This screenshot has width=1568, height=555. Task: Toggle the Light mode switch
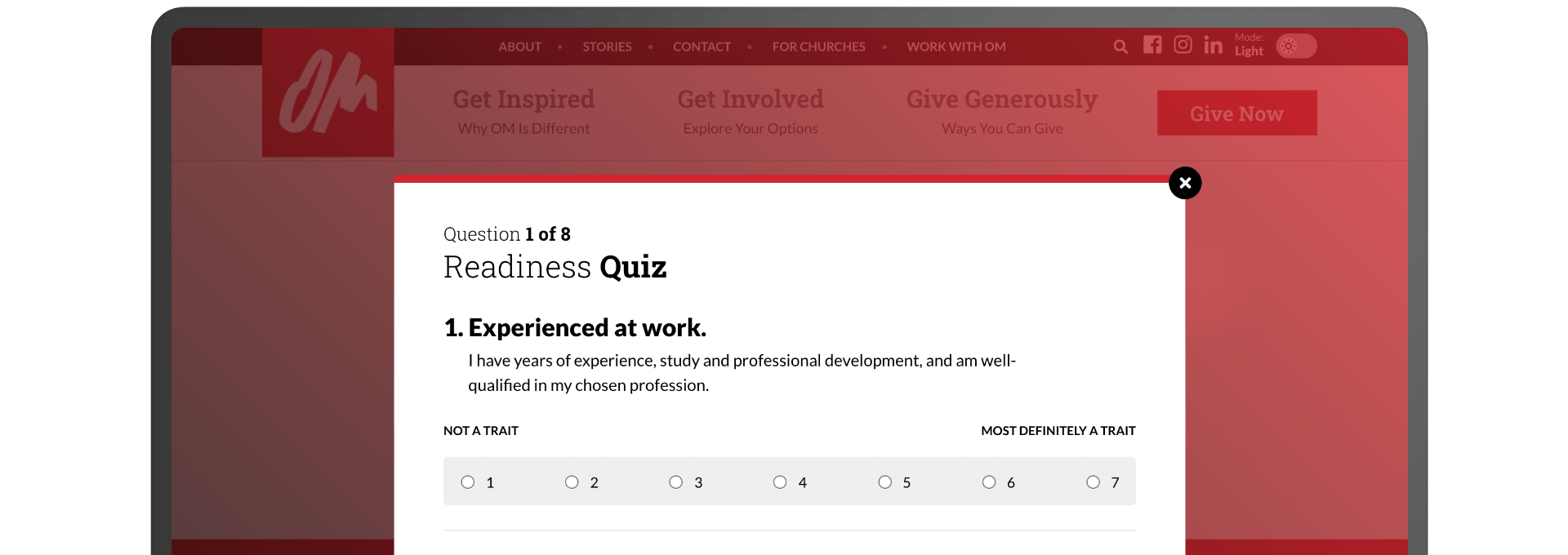(1296, 47)
